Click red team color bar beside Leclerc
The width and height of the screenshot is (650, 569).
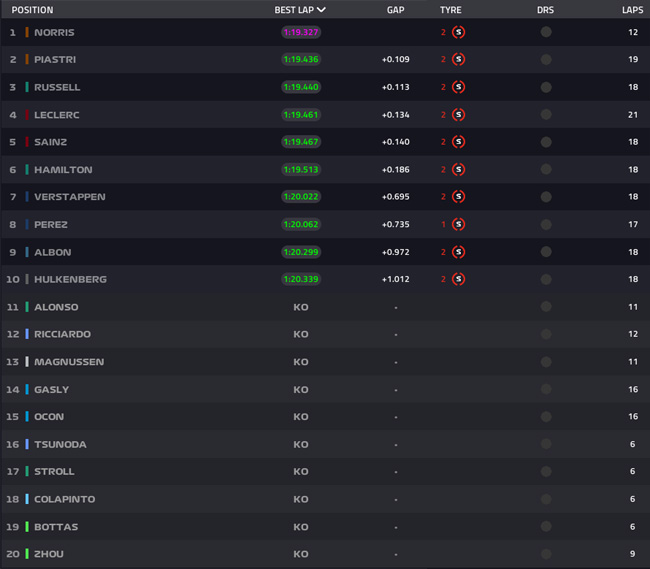(27, 114)
